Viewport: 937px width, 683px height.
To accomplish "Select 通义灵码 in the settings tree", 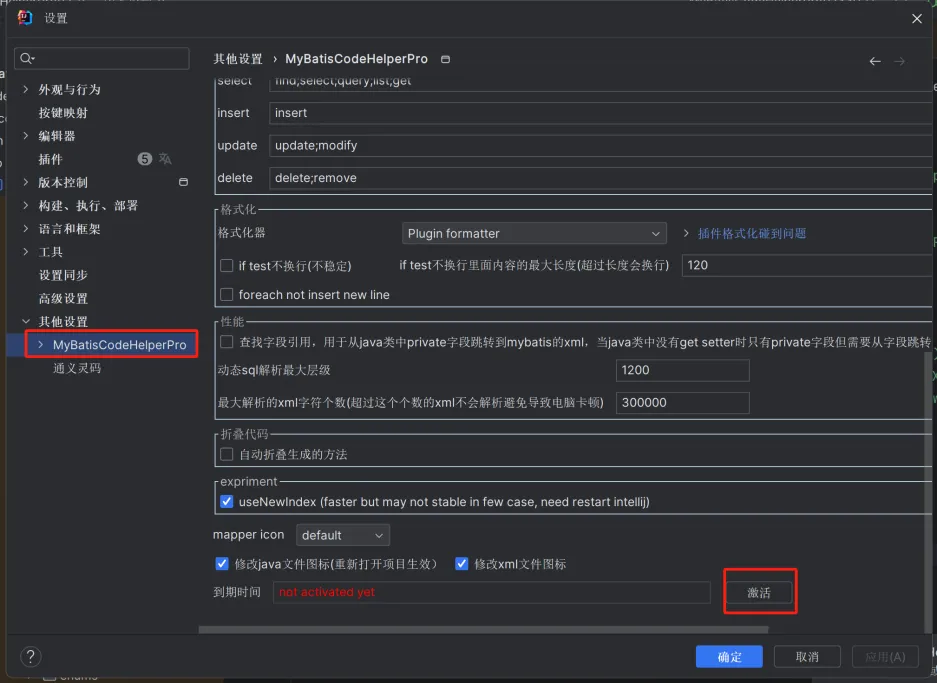I will point(77,368).
